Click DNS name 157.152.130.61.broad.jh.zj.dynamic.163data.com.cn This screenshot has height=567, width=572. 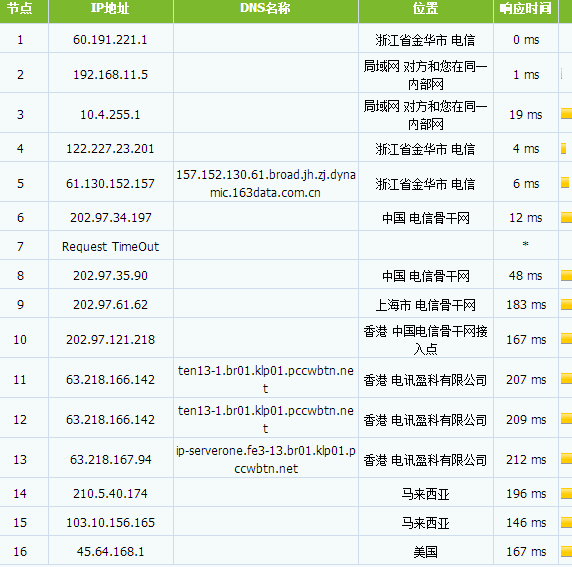coord(266,184)
